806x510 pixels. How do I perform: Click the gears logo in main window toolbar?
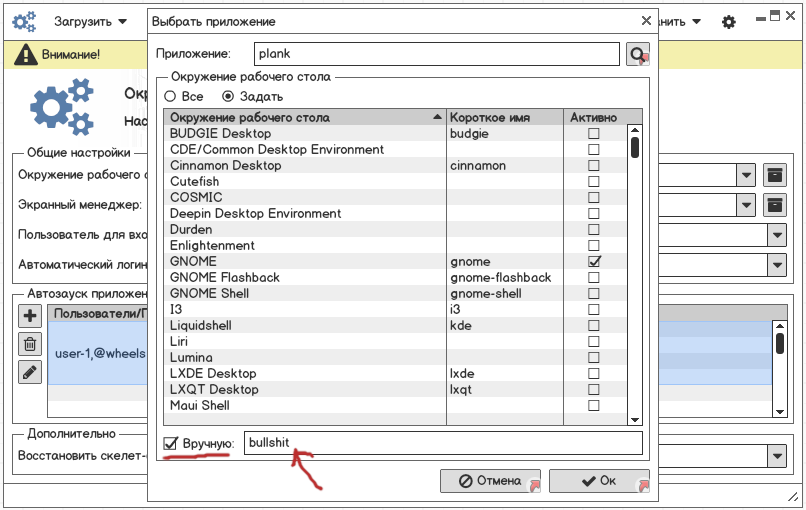point(24,22)
